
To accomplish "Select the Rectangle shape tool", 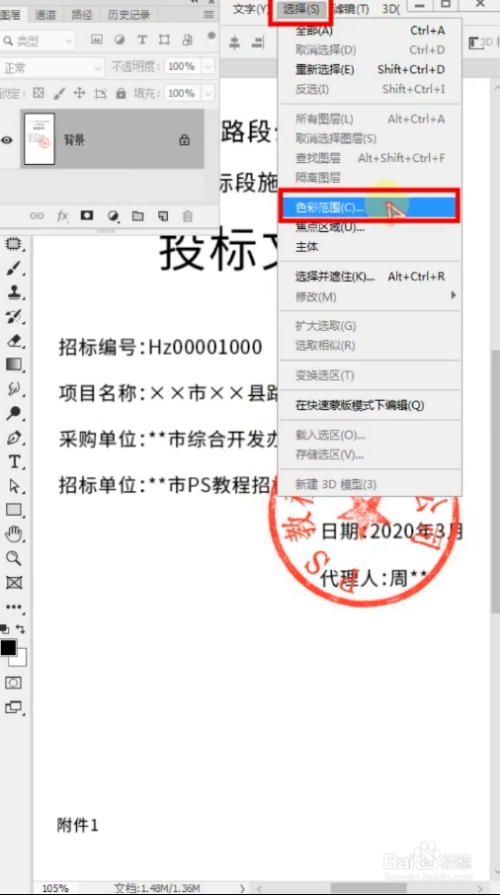I will tap(14, 509).
